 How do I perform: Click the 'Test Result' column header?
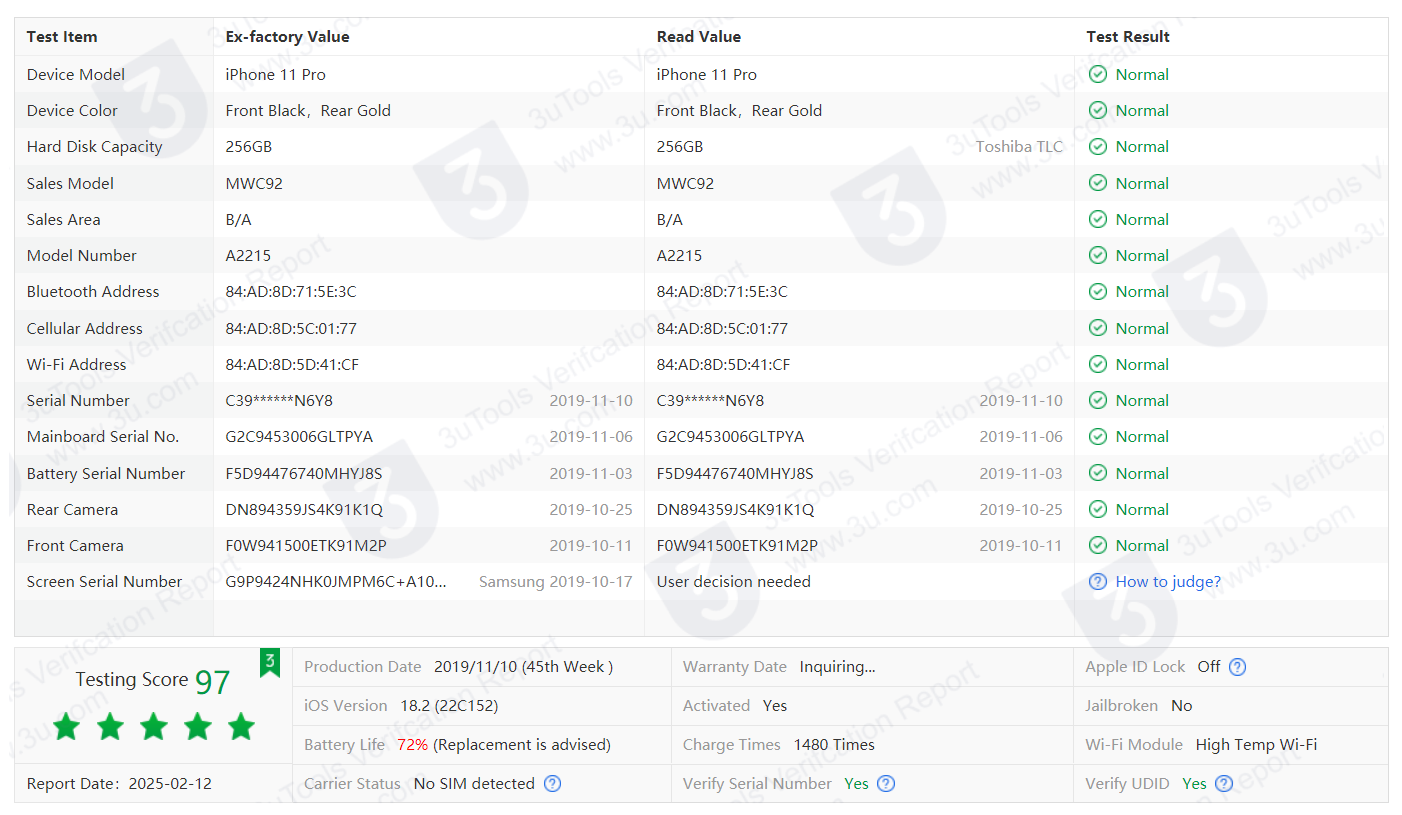pyautogui.click(x=1128, y=37)
